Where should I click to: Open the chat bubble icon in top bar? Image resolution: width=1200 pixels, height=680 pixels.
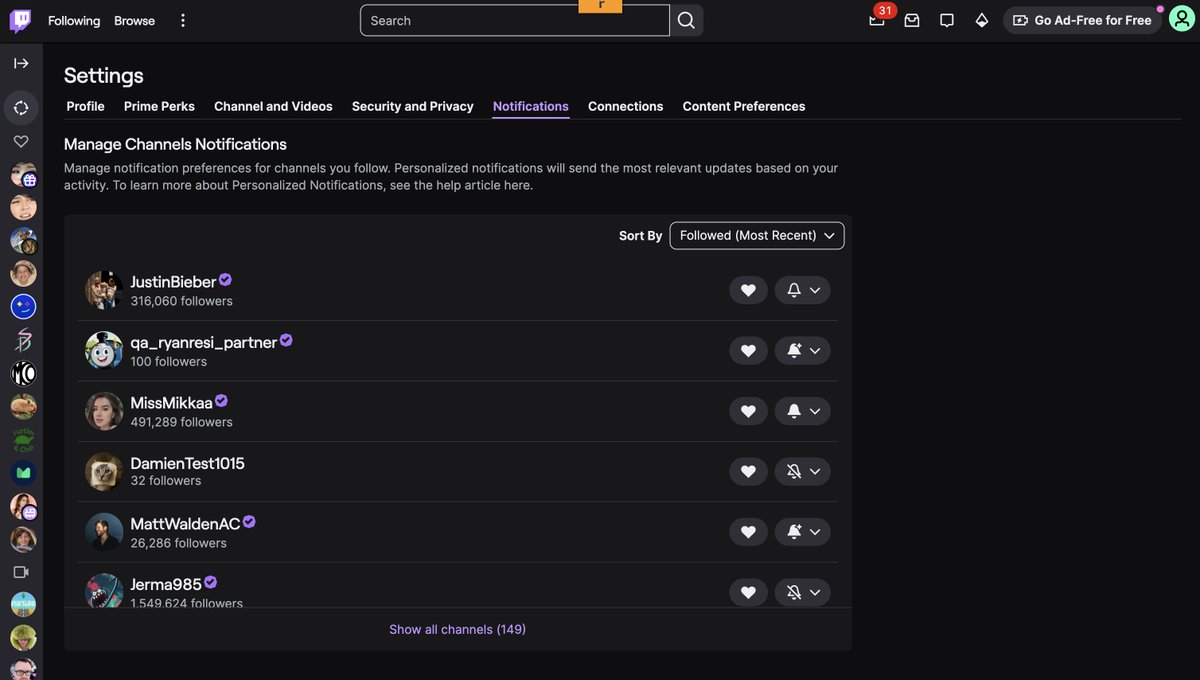tap(947, 20)
